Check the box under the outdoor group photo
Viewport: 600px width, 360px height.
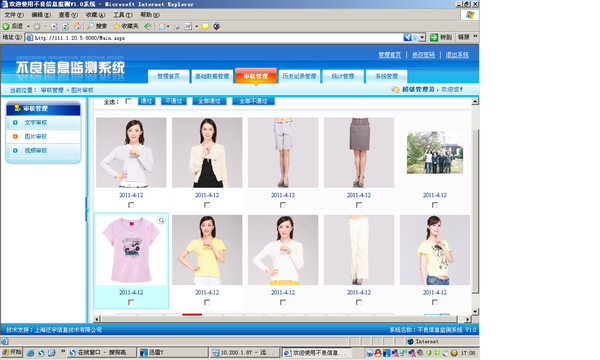[435, 205]
